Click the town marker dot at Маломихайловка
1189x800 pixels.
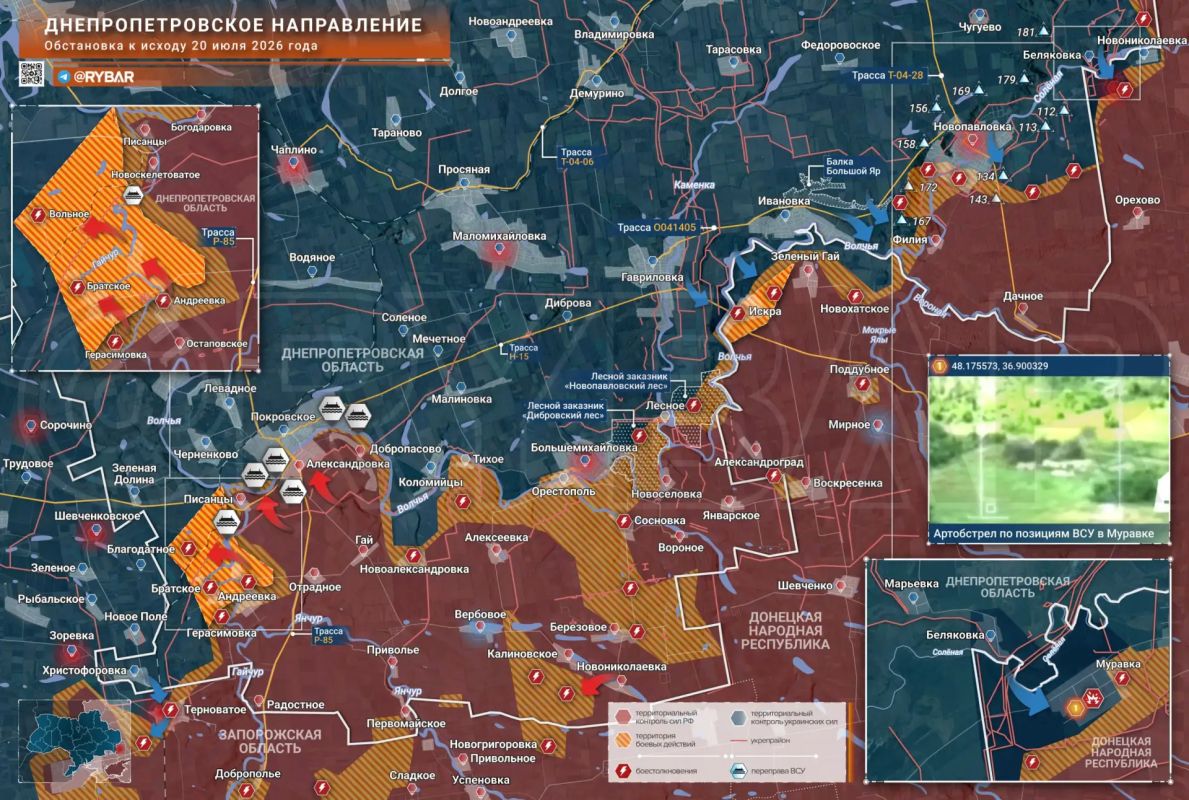[500, 249]
